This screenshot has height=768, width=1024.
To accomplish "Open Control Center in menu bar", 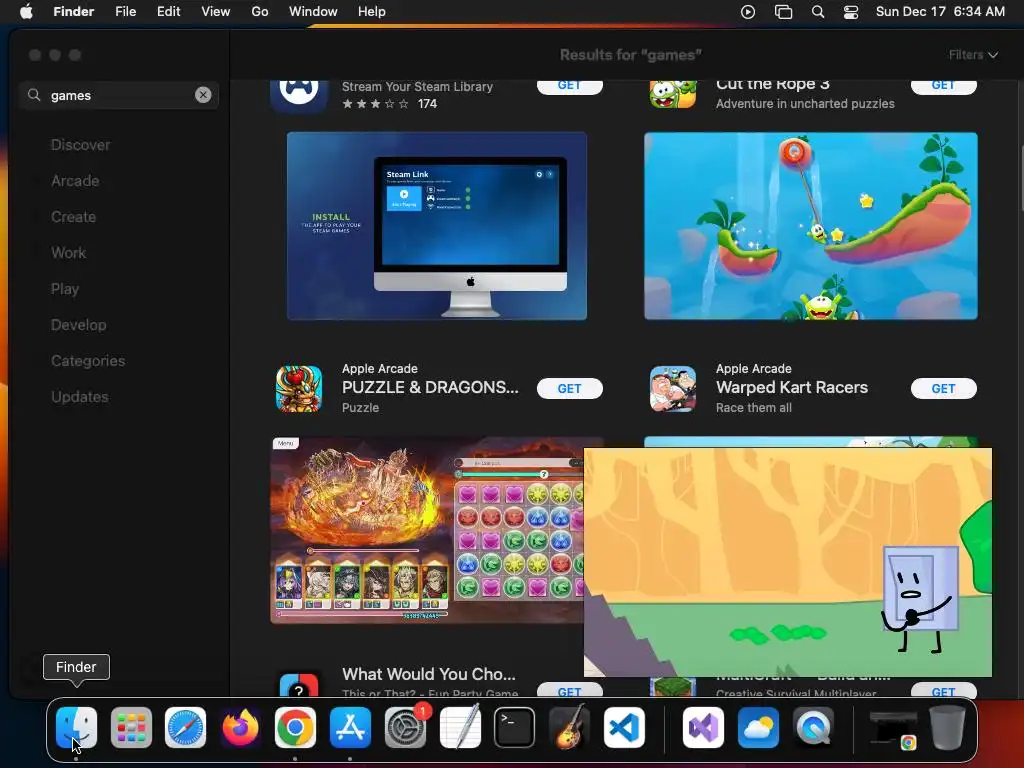I will click(851, 12).
